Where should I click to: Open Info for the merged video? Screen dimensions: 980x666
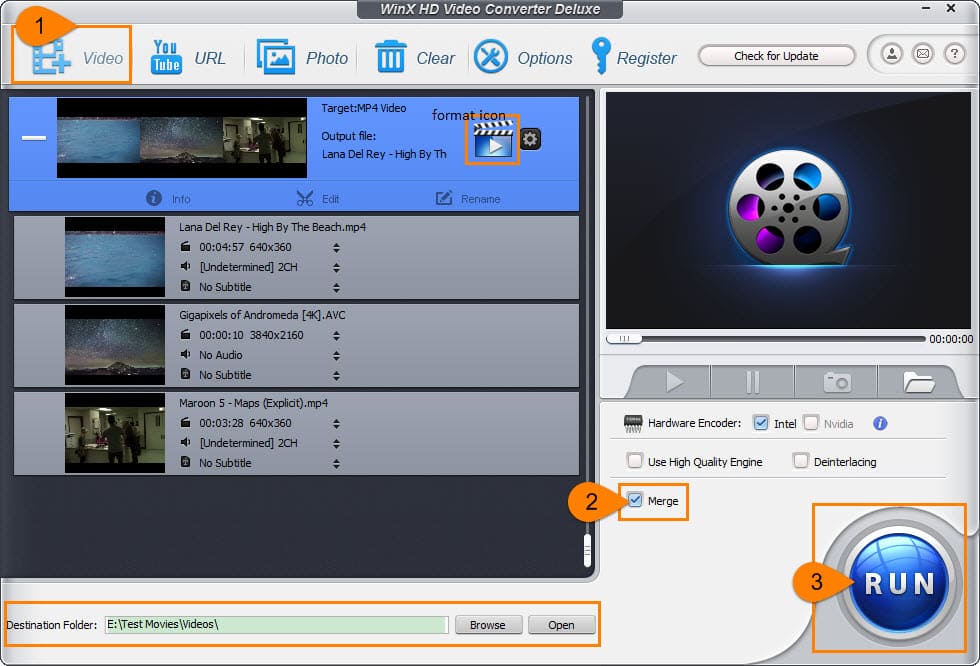pos(168,199)
